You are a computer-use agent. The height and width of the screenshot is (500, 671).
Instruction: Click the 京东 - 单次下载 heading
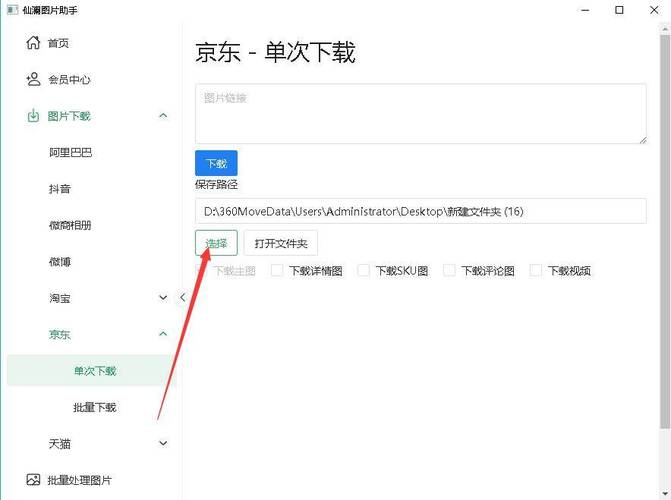tap(276, 52)
